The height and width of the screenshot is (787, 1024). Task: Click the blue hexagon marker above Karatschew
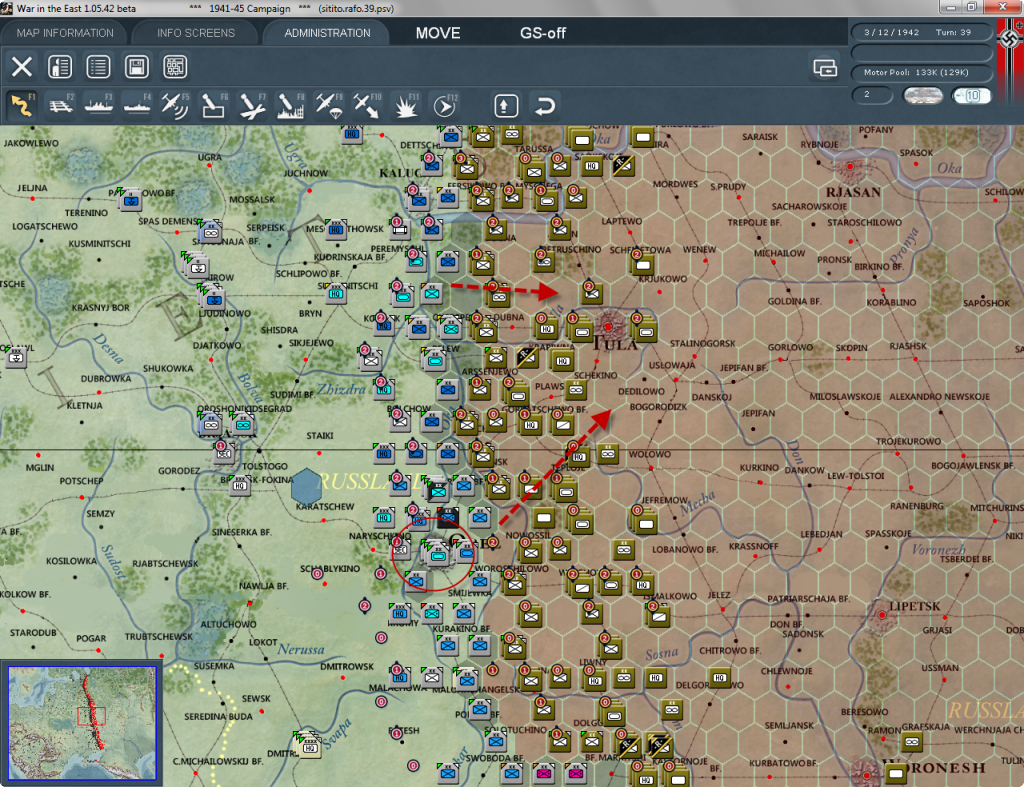306,487
